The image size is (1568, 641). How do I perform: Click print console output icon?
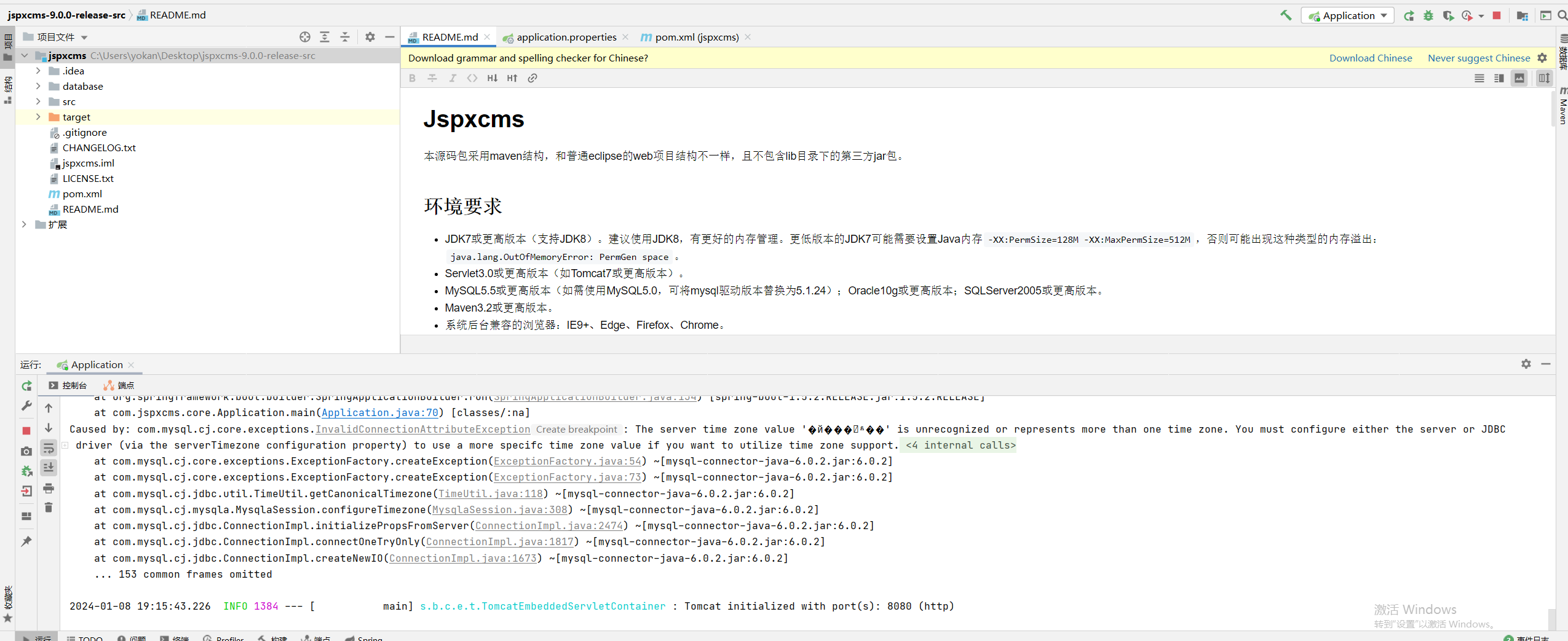pos(49,489)
